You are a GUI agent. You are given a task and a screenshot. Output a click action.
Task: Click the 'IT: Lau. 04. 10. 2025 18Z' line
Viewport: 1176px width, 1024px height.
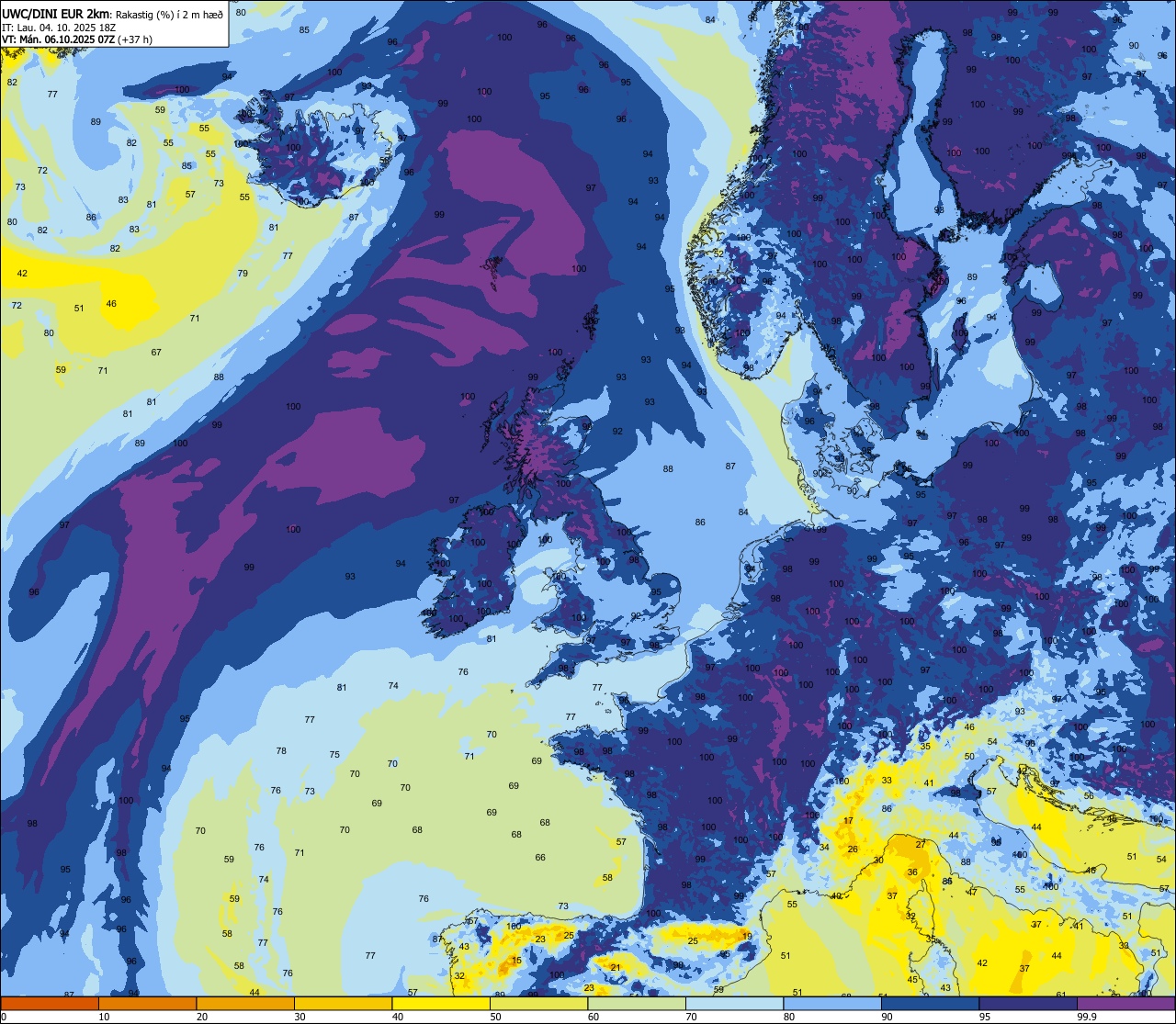pos(59,27)
